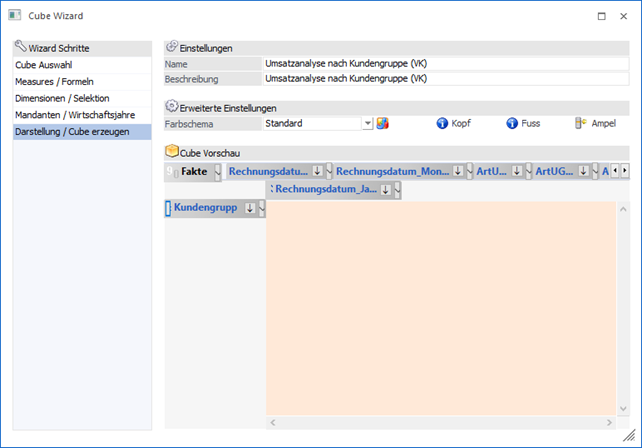Image resolution: width=642 pixels, height=448 pixels.
Task: Click the Cube Vorschau cube icon
Action: pyautogui.click(x=171, y=153)
